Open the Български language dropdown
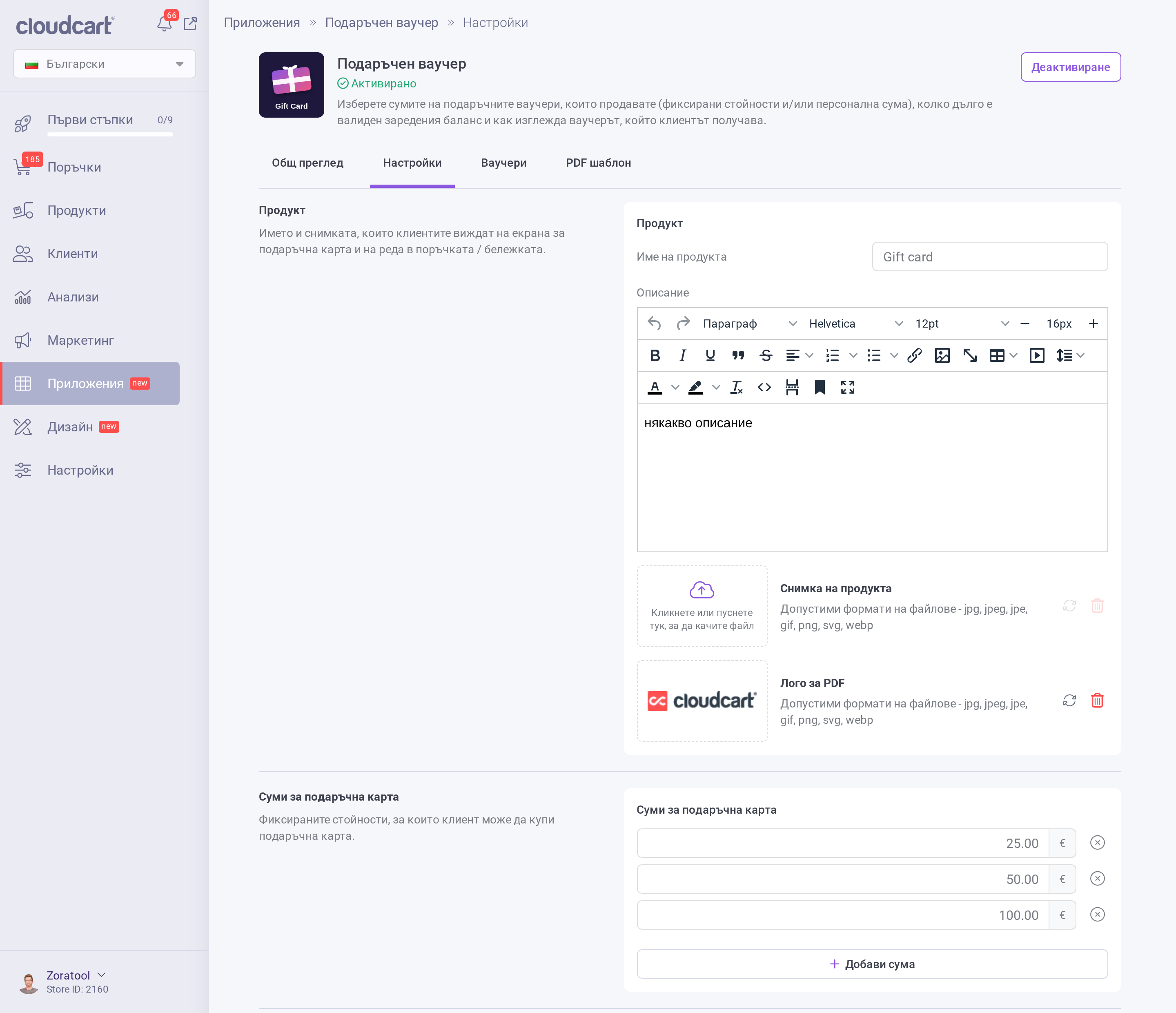1176x1013 pixels. [105, 64]
